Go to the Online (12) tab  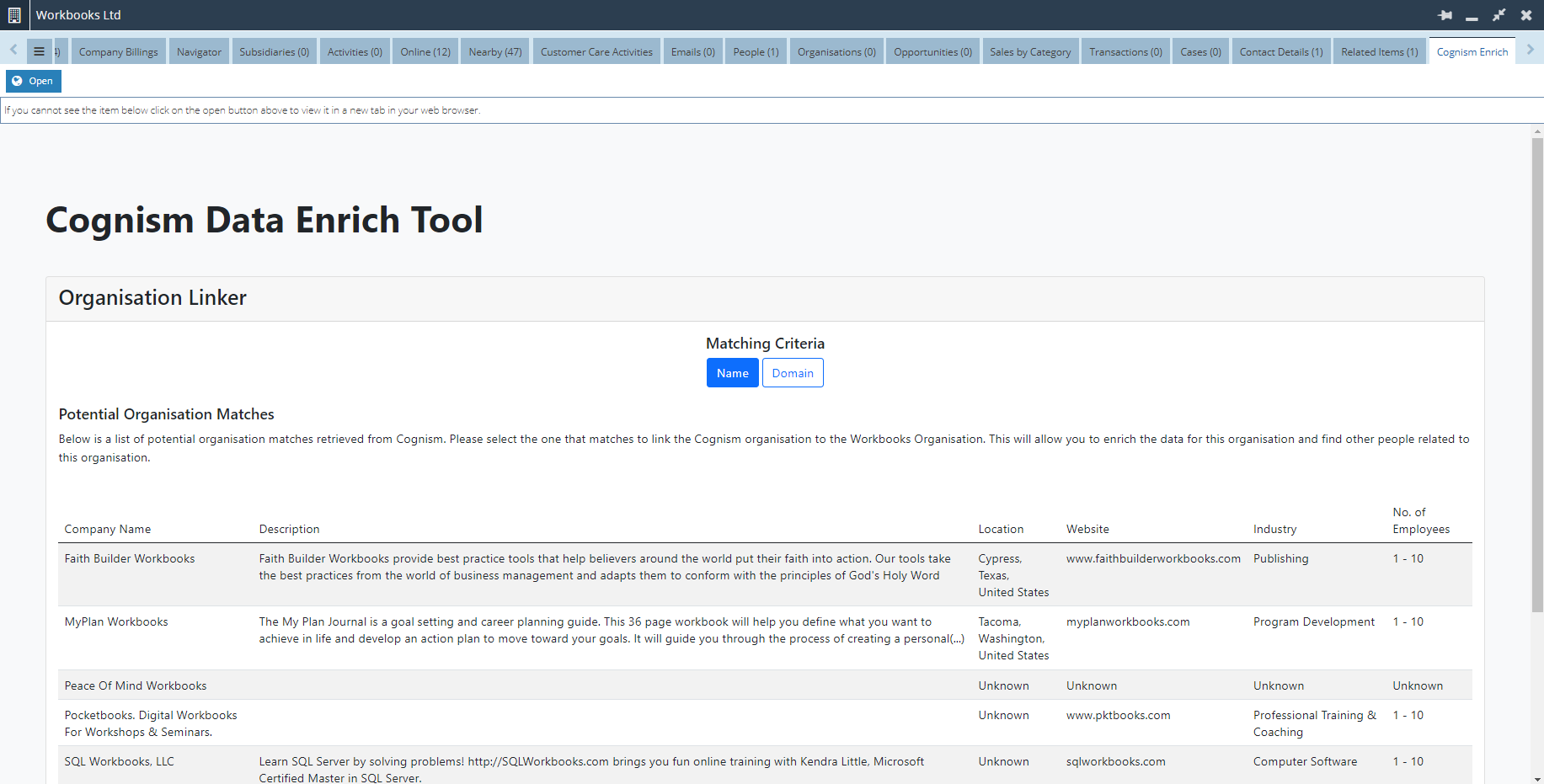pyautogui.click(x=425, y=51)
